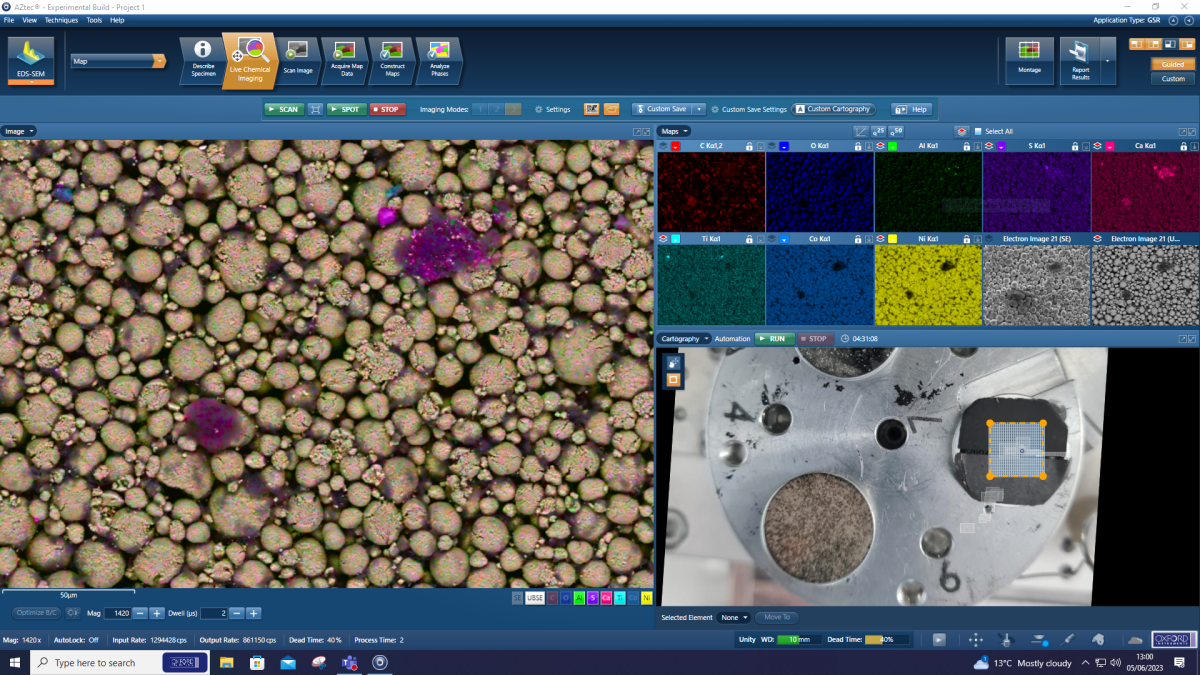Select the Scan Image step
The width and height of the screenshot is (1200, 675).
297,60
